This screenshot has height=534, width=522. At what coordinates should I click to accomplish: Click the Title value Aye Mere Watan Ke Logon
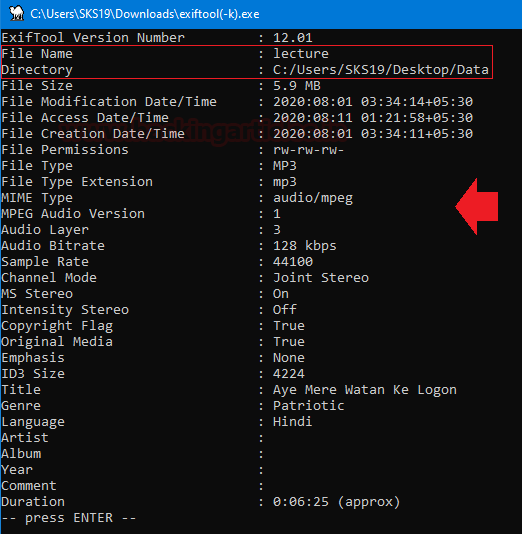click(365, 390)
